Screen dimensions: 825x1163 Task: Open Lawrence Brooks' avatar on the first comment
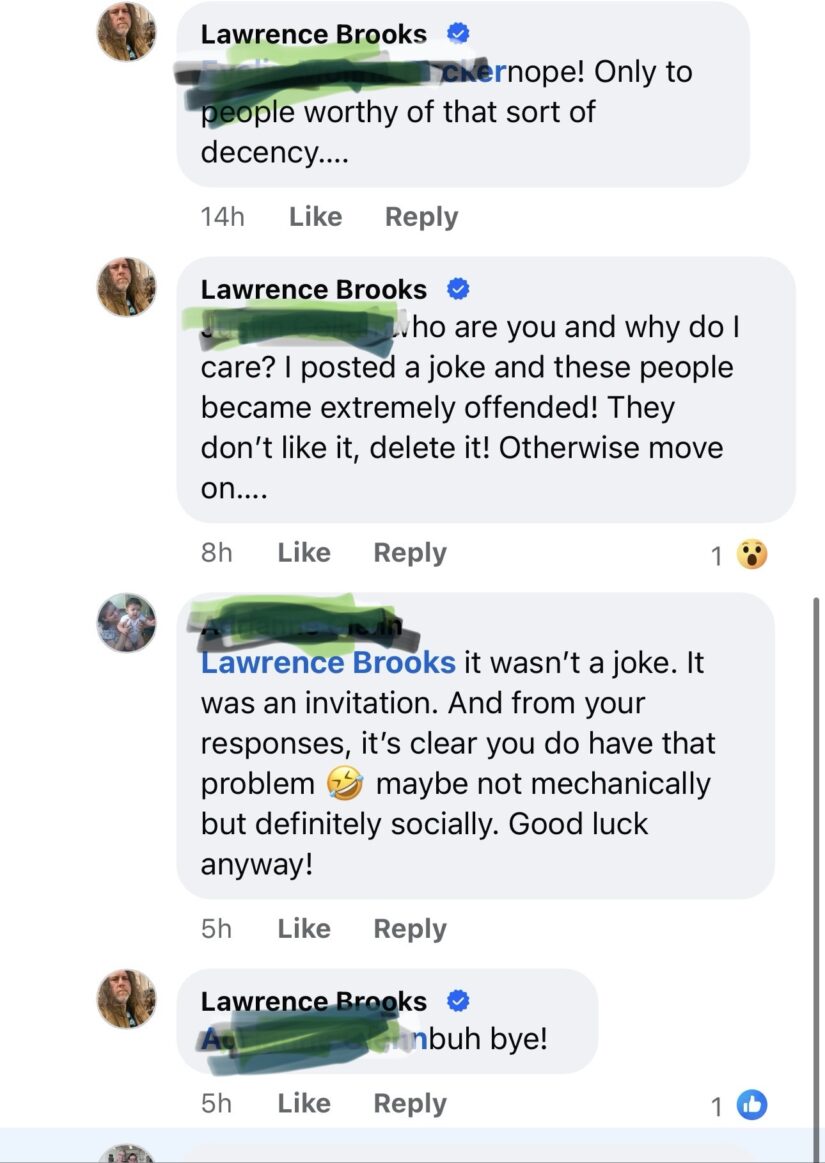(x=127, y=32)
